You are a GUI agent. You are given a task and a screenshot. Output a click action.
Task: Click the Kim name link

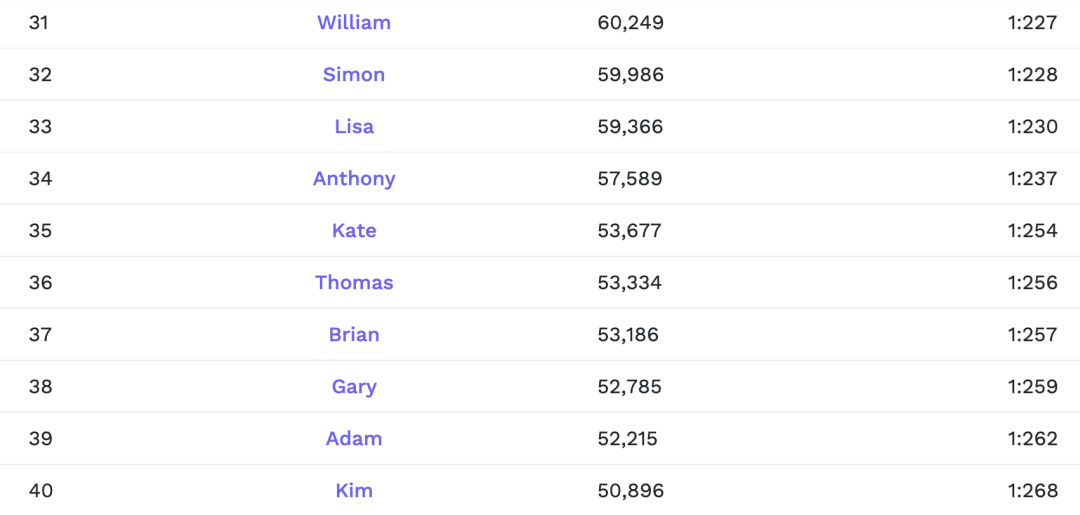354,490
